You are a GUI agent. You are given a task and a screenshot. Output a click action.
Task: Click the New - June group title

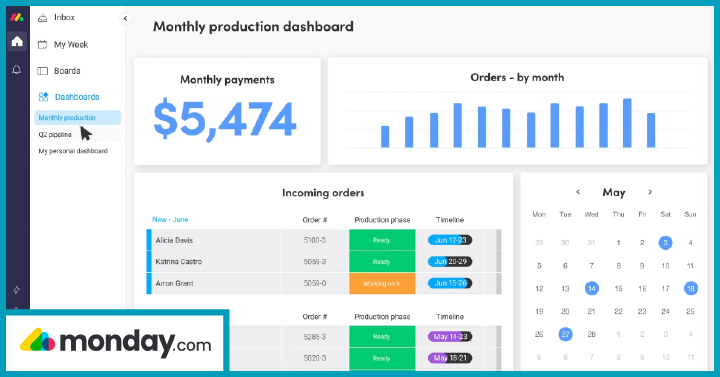tap(170, 219)
